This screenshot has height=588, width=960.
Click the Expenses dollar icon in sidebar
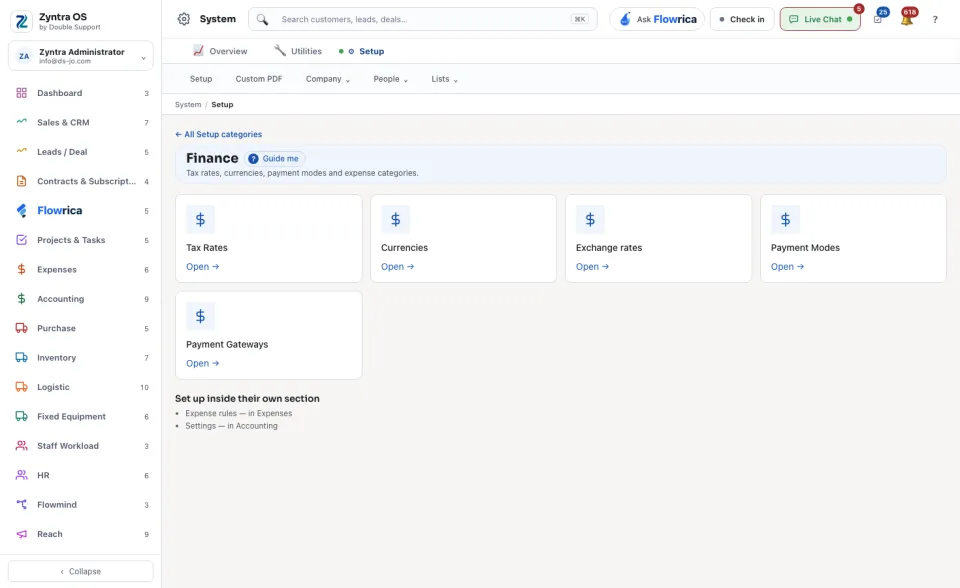tap(21, 269)
